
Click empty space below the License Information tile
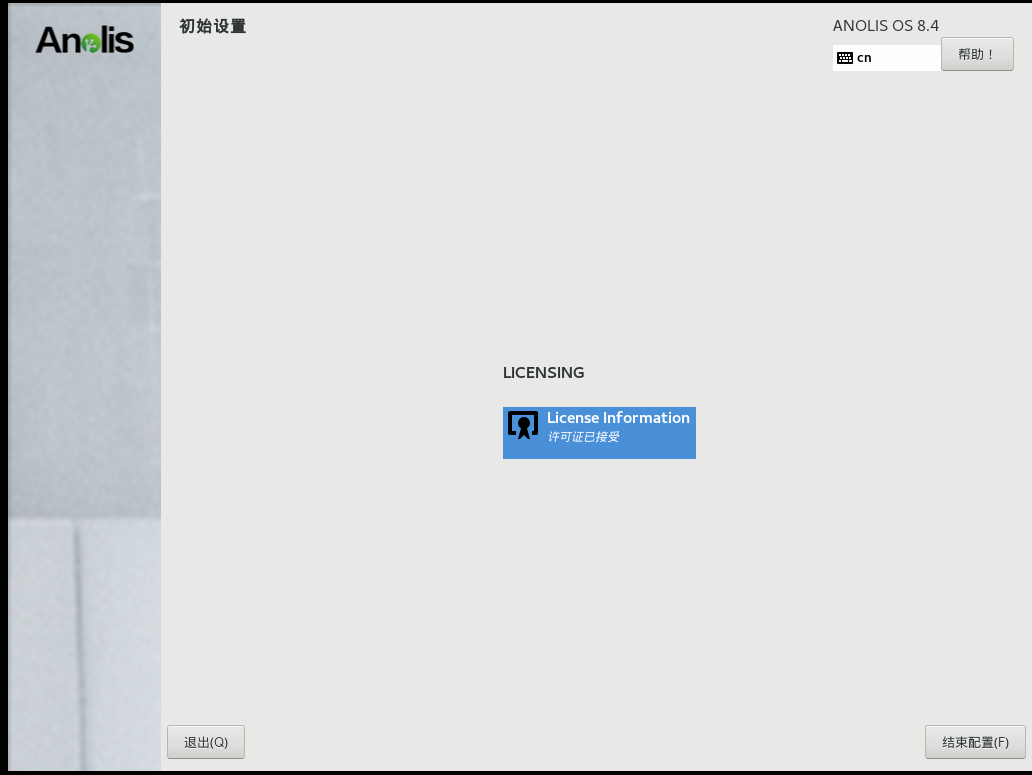tap(599, 560)
